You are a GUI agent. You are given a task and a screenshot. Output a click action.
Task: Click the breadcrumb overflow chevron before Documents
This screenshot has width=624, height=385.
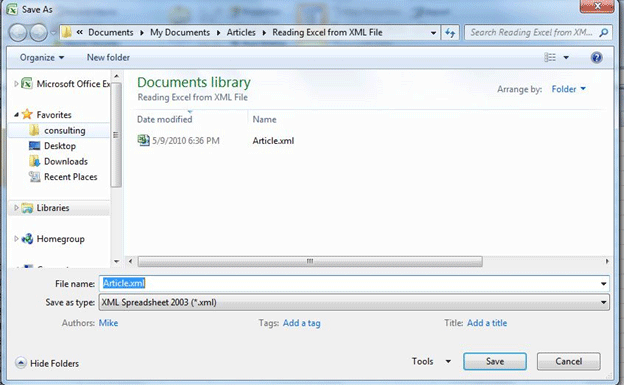tap(80, 32)
